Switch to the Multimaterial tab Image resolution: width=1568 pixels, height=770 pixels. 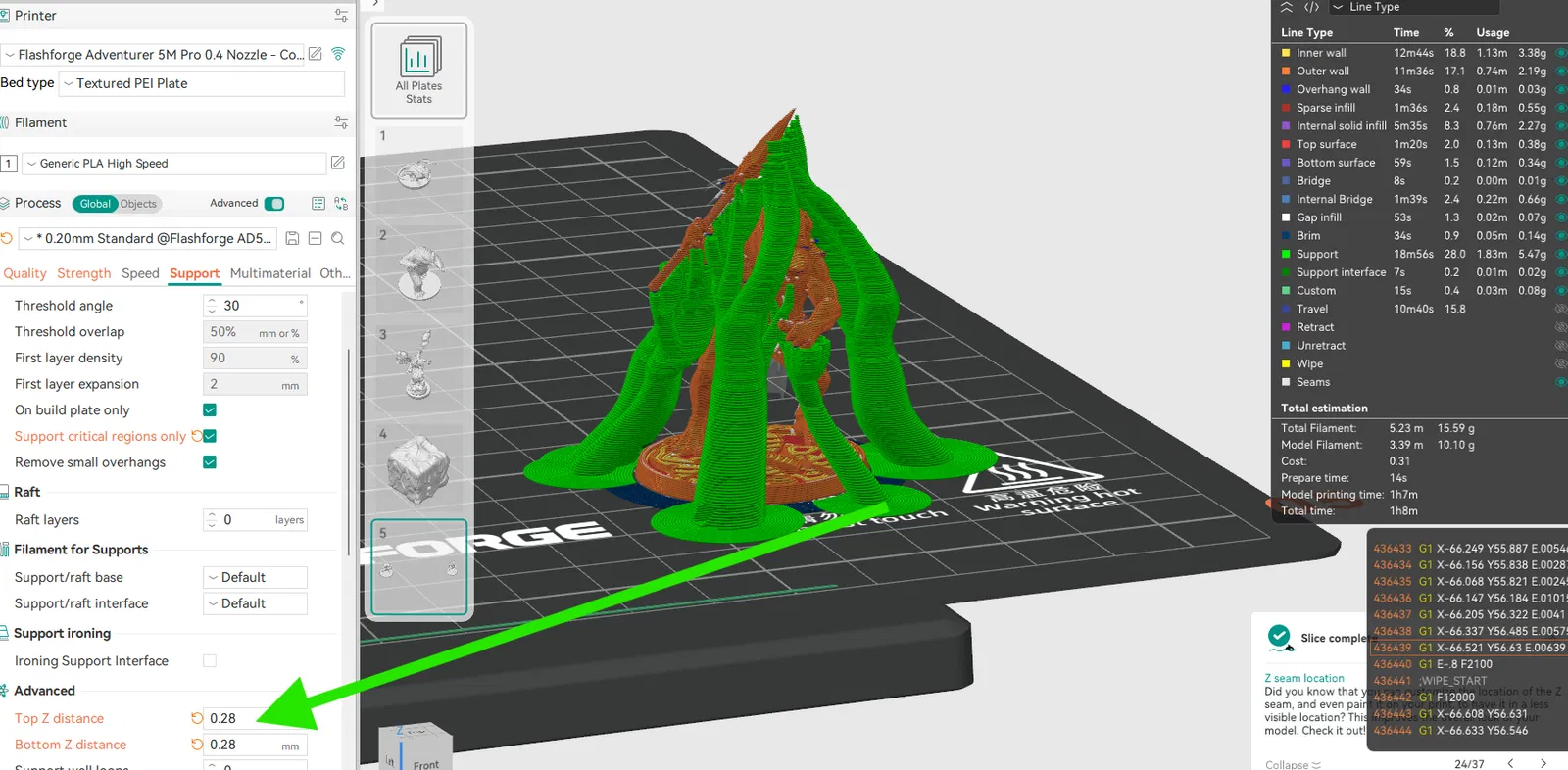tap(270, 273)
